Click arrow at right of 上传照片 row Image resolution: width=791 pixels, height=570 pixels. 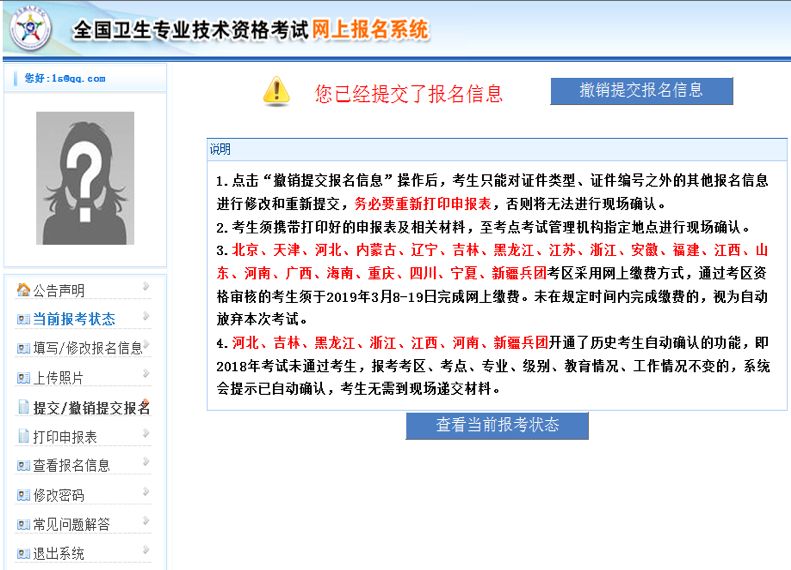coord(146,374)
